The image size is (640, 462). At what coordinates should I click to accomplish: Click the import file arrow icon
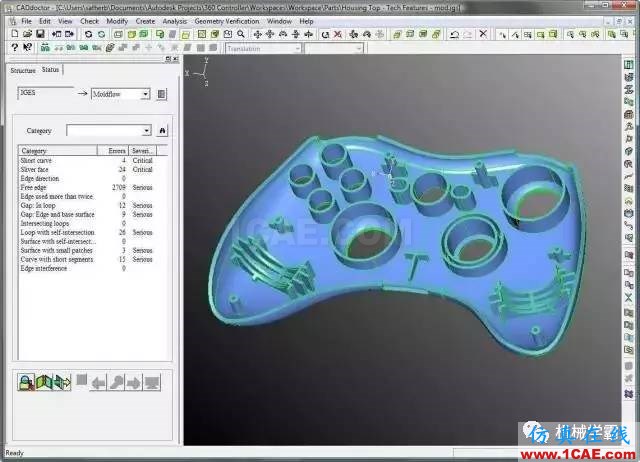click(56, 34)
